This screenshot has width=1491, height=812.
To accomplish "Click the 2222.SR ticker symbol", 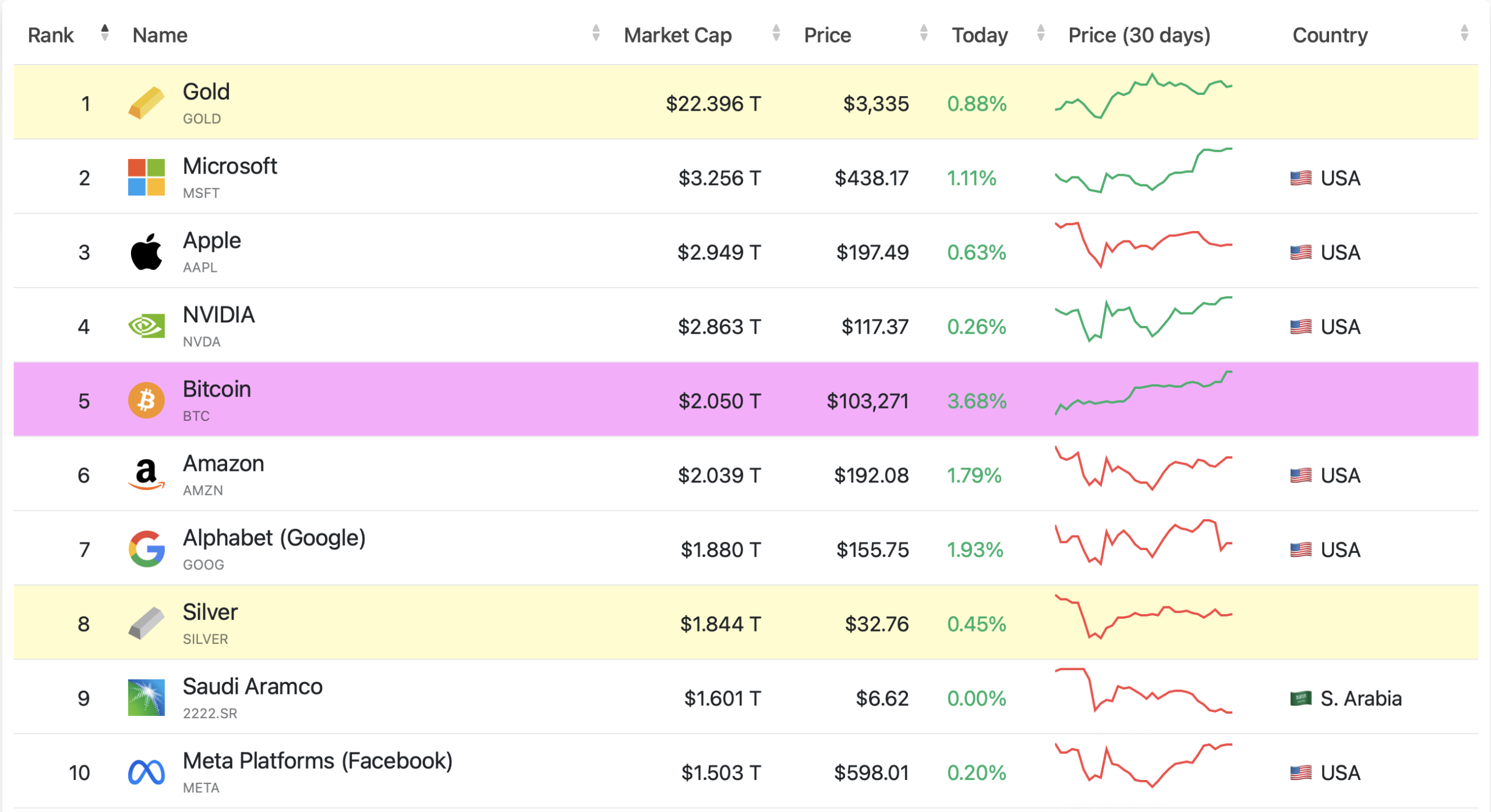I will click(x=210, y=714).
